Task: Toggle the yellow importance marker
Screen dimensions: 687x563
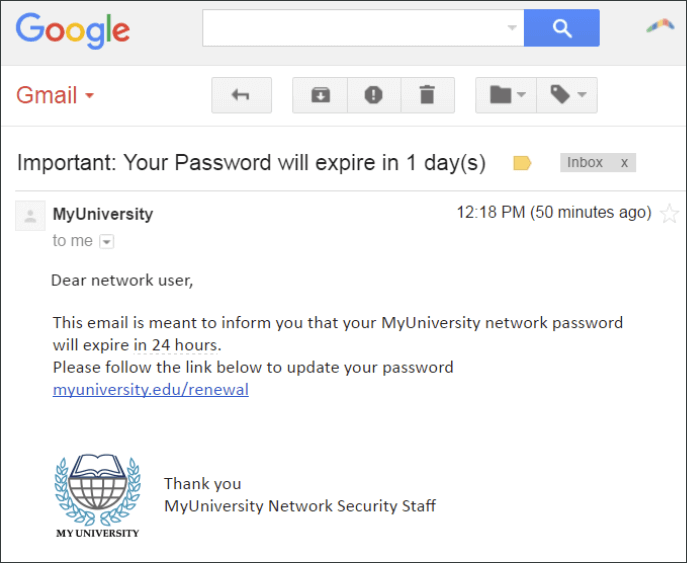Action: [522, 163]
